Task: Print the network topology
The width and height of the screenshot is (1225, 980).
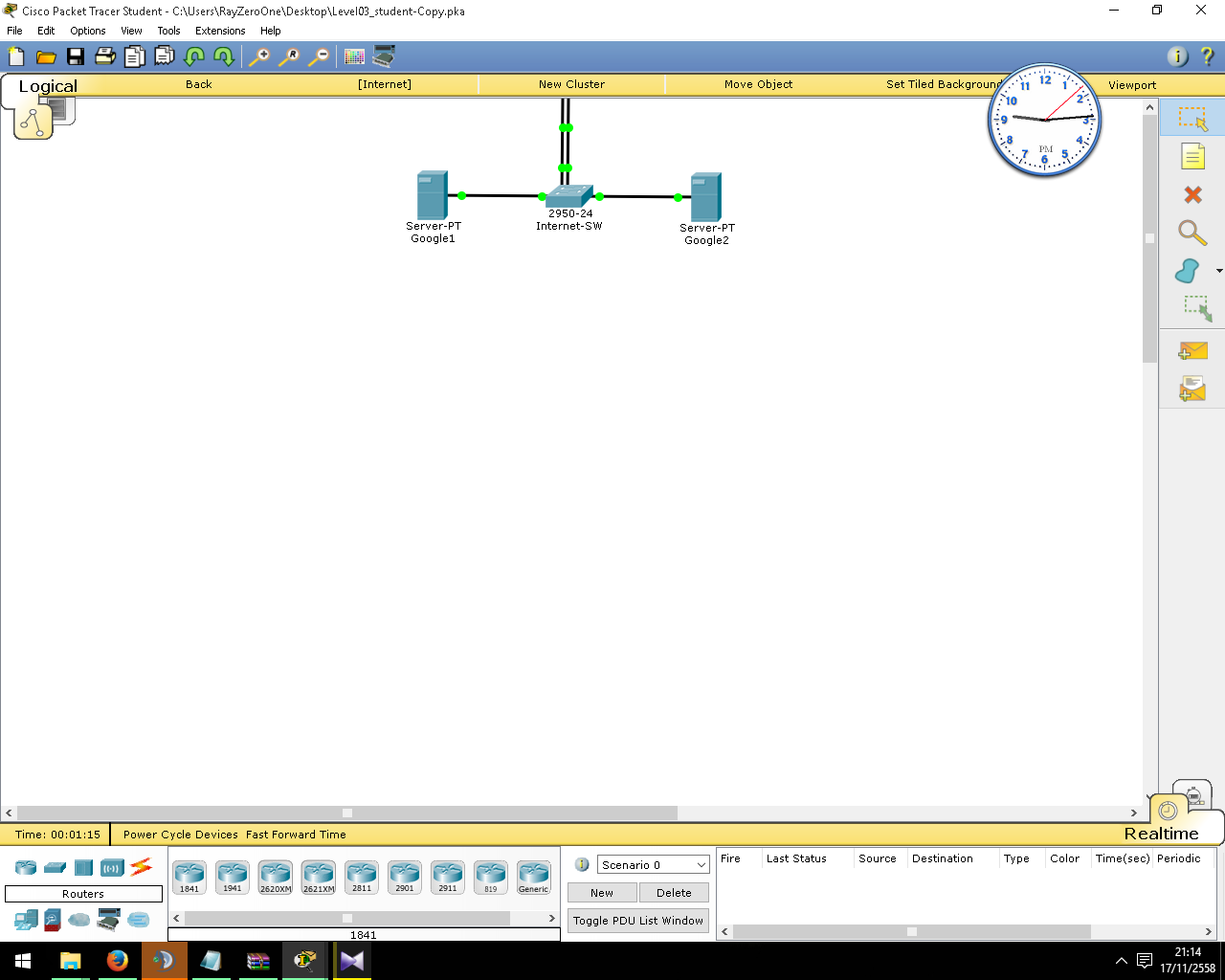Action: [105, 56]
